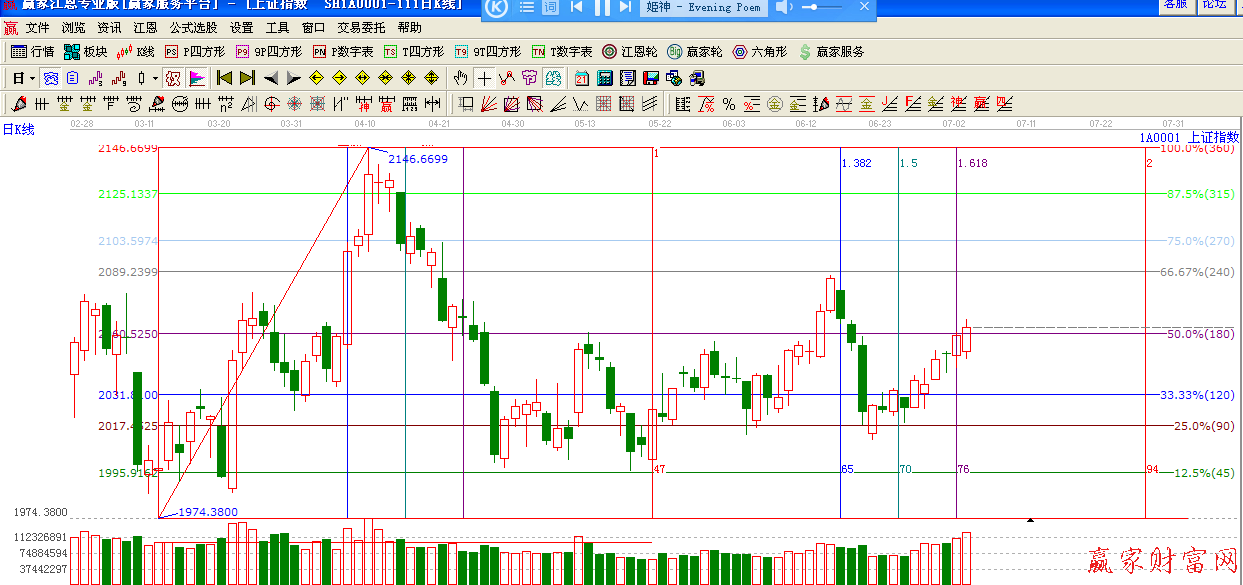Click the 66.67%(240) level label

(x=1197, y=272)
